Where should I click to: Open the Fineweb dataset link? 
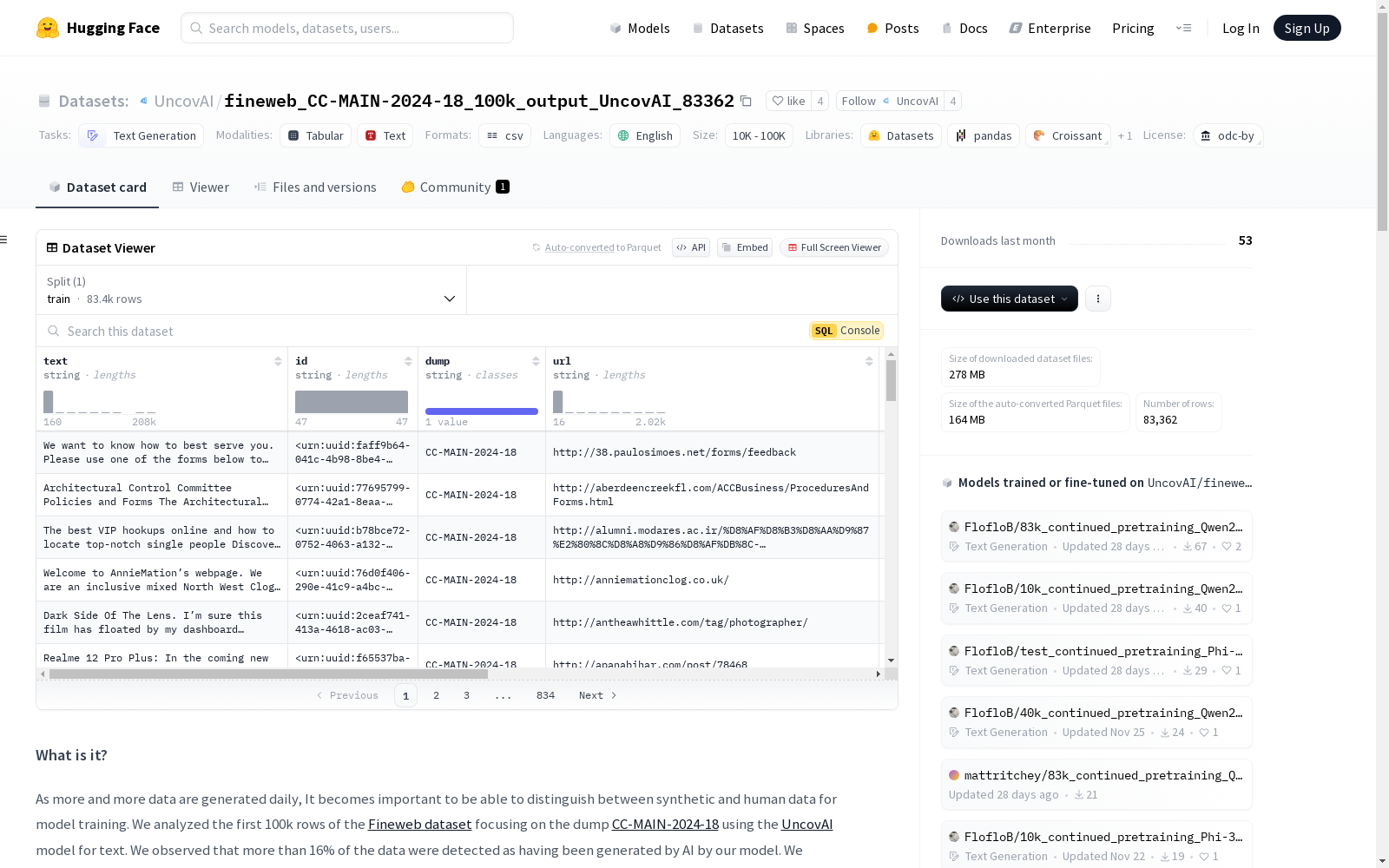tap(420, 825)
